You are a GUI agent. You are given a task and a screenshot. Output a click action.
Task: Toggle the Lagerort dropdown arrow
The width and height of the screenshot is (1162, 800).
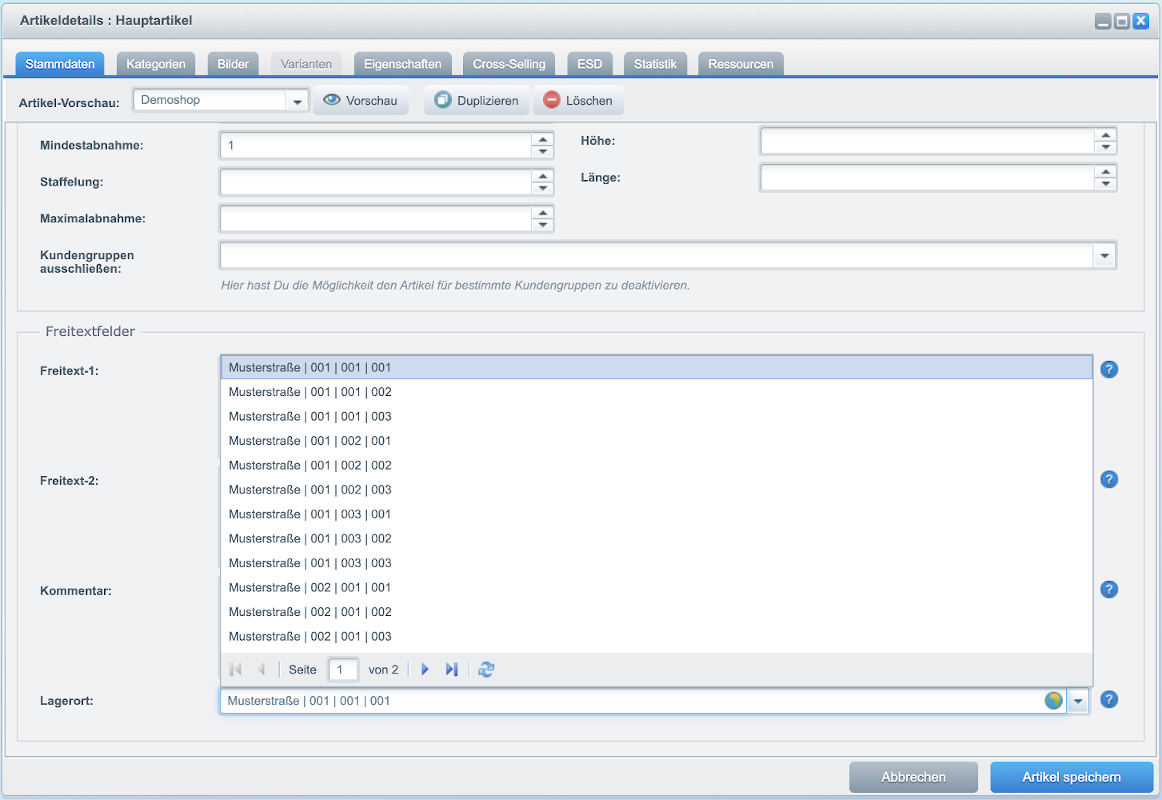coord(1078,701)
